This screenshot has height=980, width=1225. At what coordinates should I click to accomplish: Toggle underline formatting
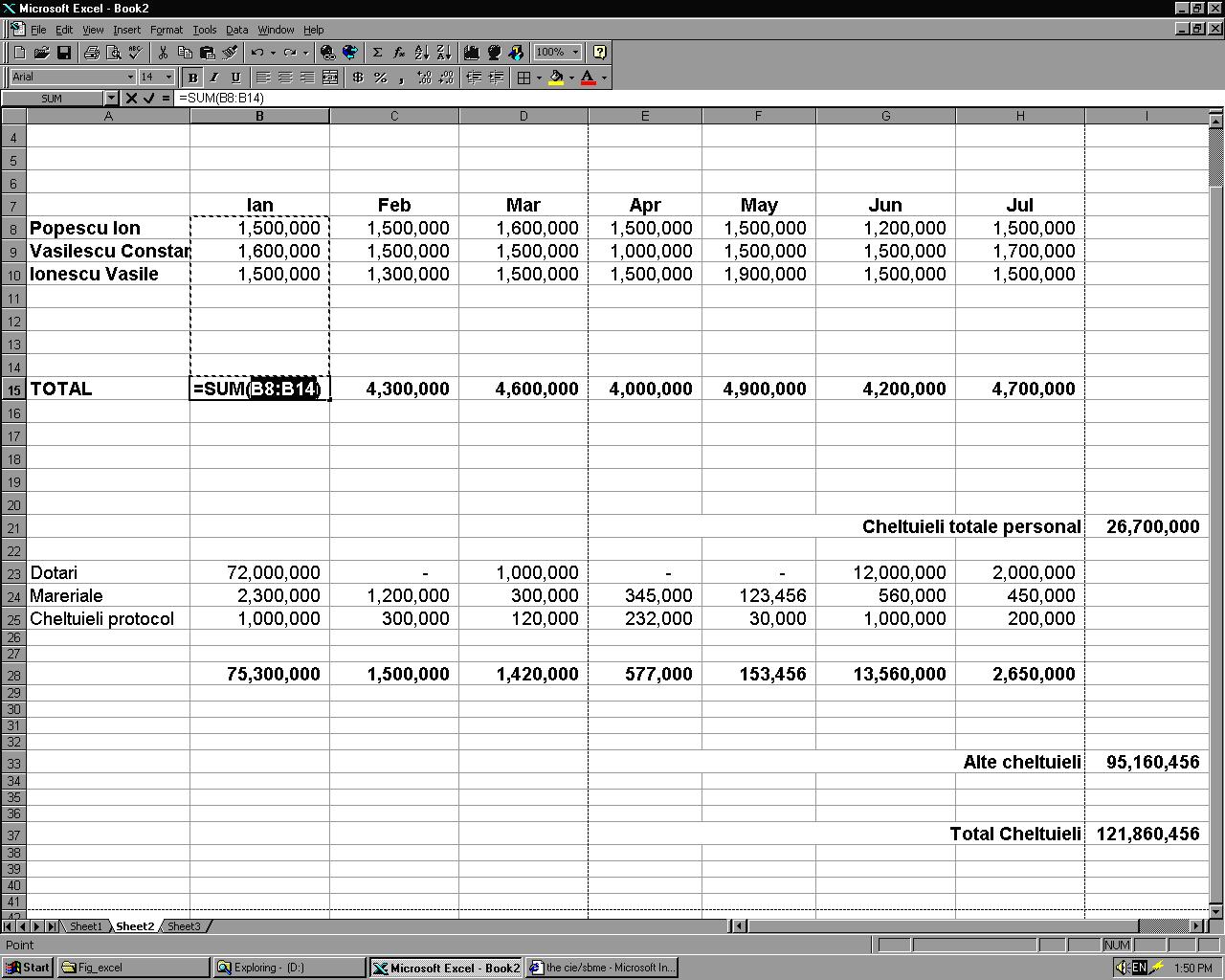click(234, 78)
